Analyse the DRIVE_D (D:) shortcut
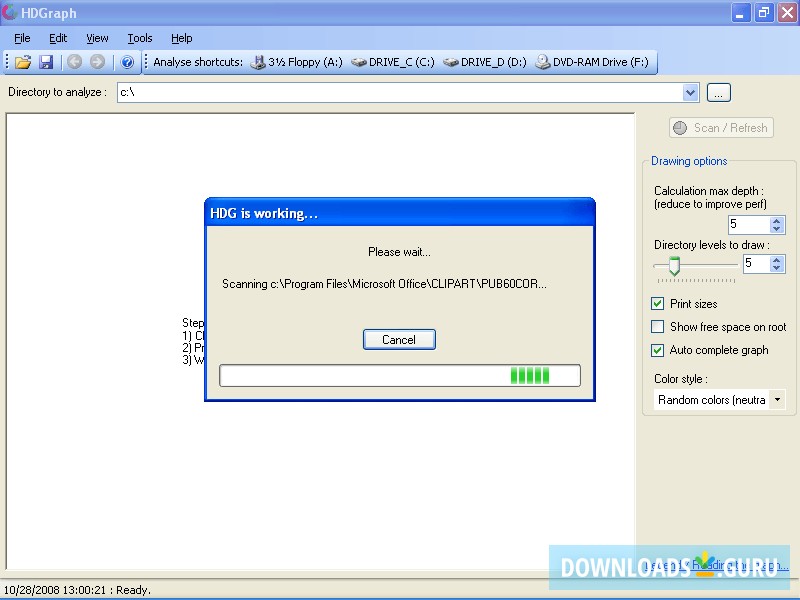Image resolution: width=800 pixels, height=600 pixels. [x=485, y=62]
